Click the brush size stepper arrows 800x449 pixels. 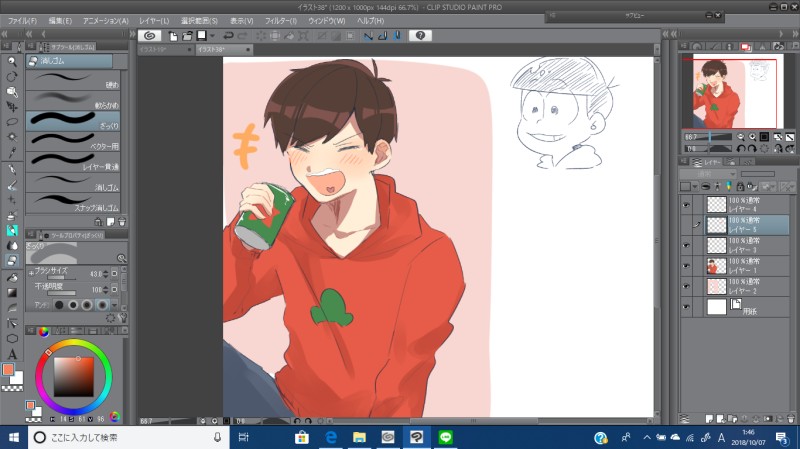pyautogui.click(x=106, y=274)
